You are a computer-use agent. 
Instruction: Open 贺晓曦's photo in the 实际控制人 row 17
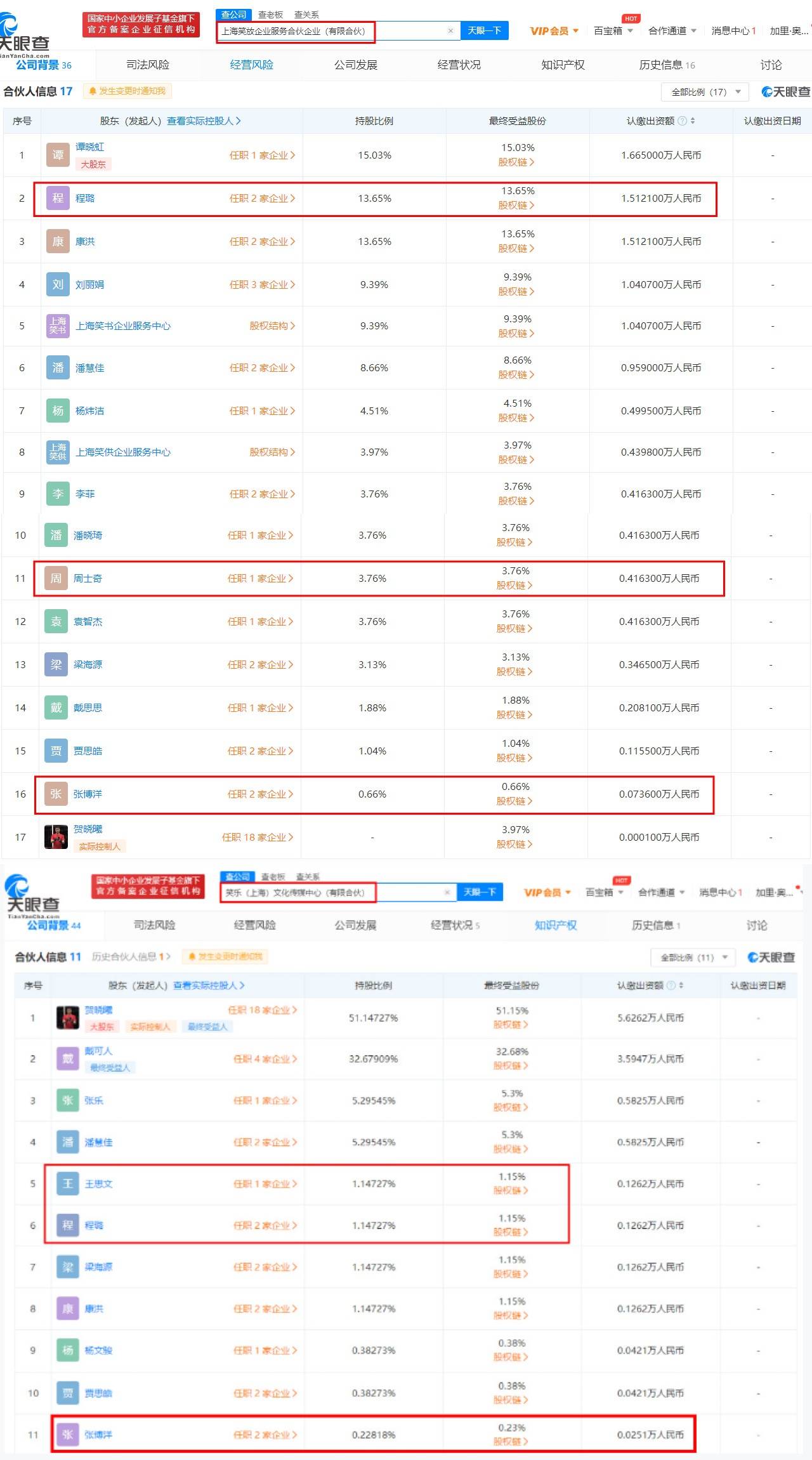(56, 838)
